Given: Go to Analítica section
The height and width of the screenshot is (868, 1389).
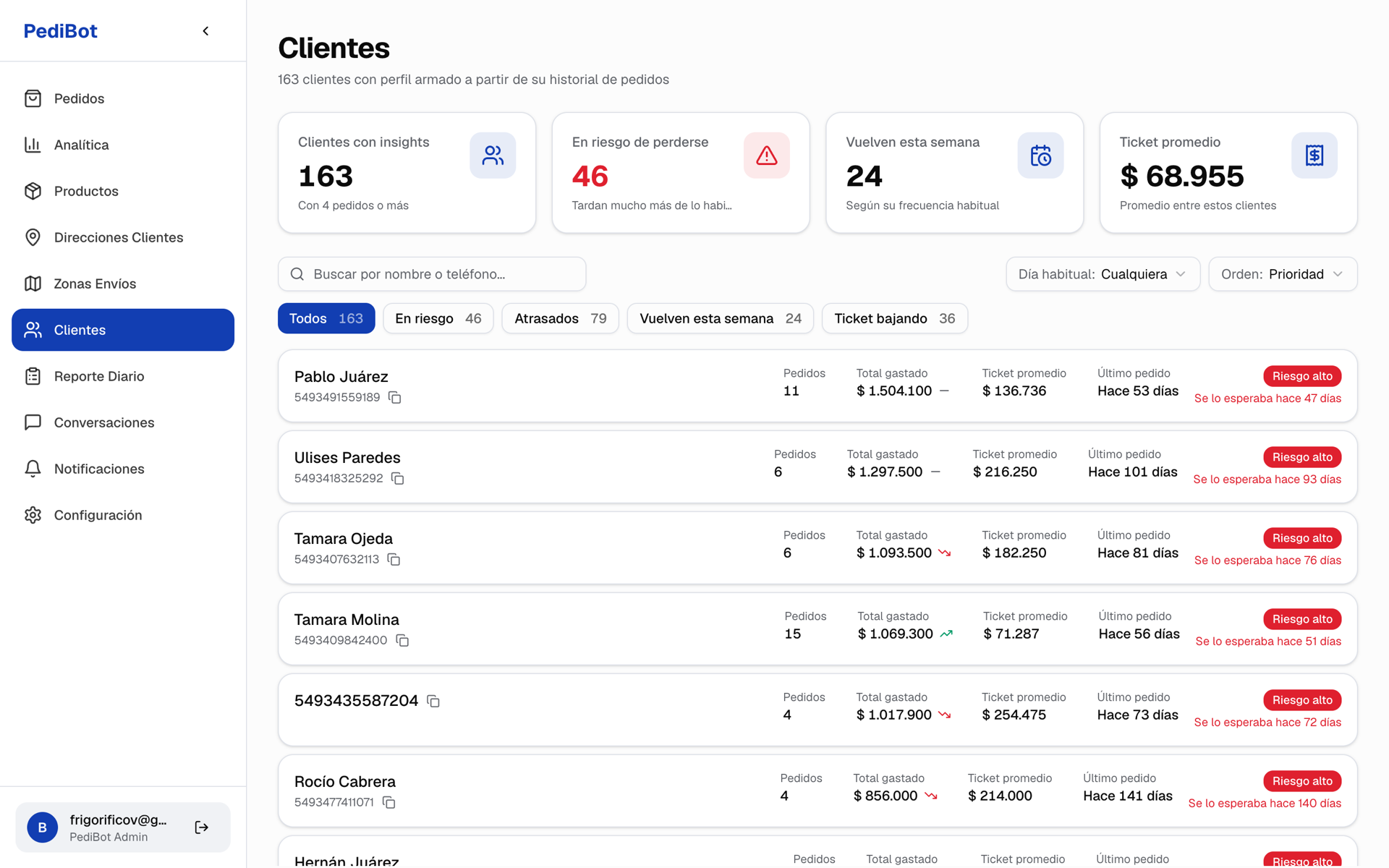Looking at the screenshot, I should click(x=123, y=145).
